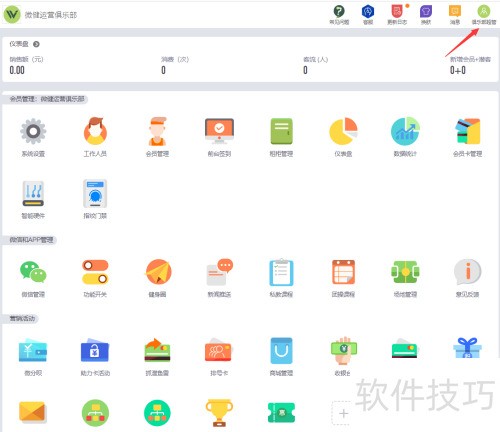Open 系统设置 gear icon
Screen dimensions: 500x432
pyautogui.click(x=33, y=131)
